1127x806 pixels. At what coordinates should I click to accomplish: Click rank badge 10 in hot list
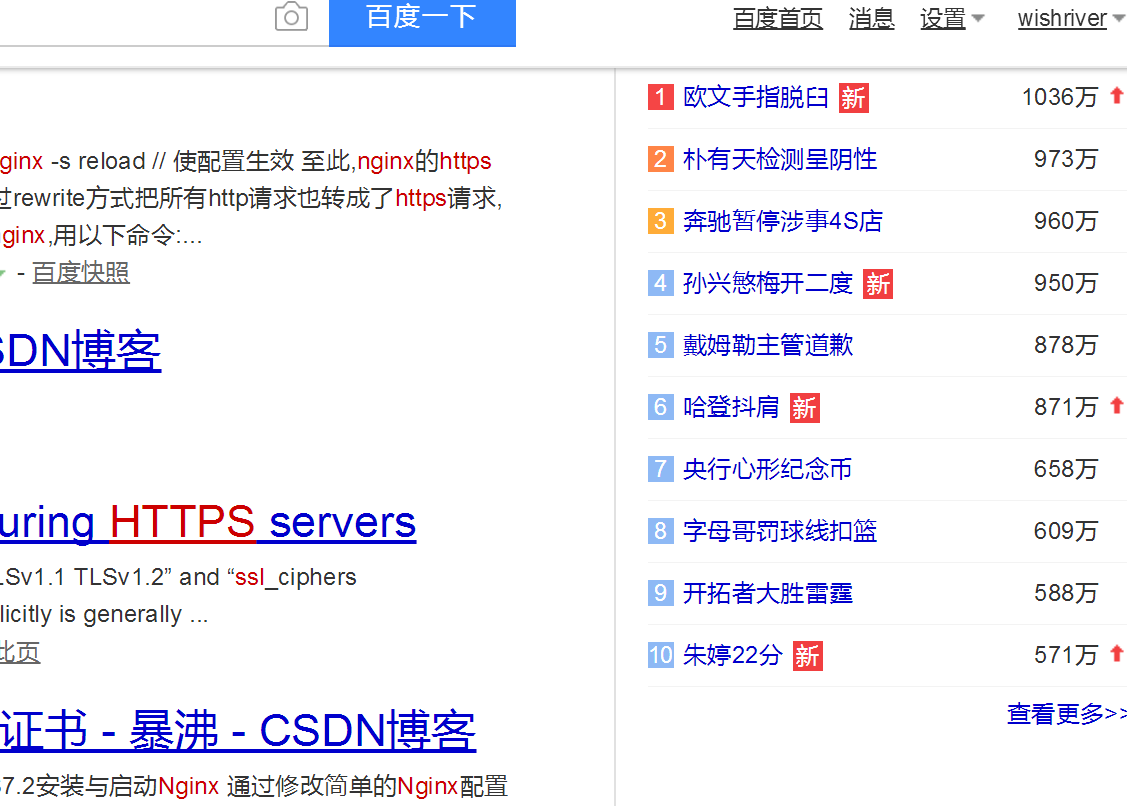(x=661, y=655)
